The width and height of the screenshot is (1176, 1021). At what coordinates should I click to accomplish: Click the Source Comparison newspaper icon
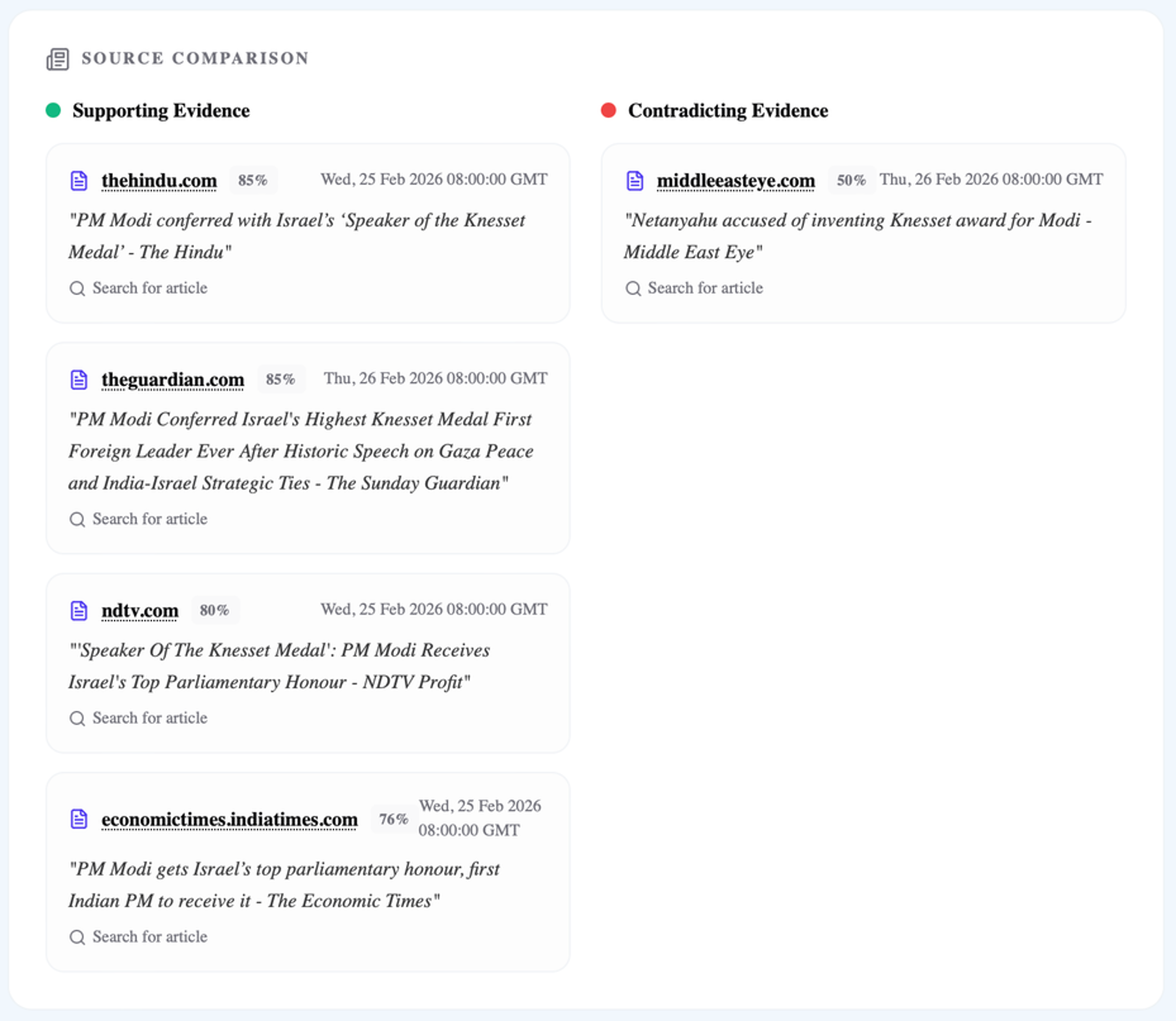click(x=58, y=59)
